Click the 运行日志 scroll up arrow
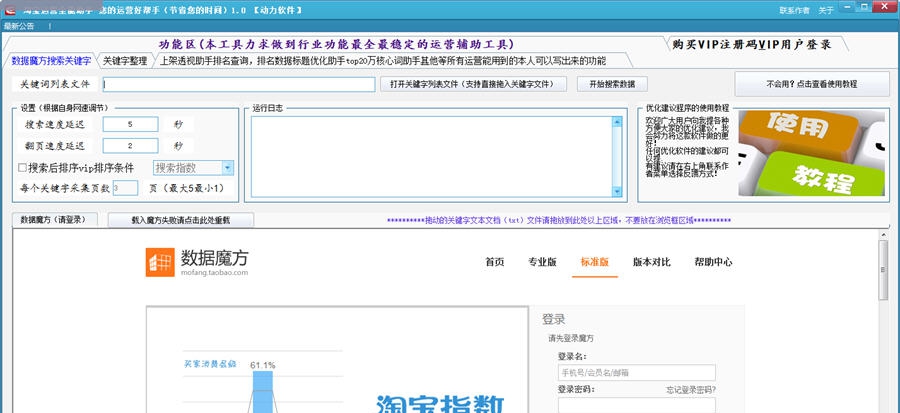 [x=617, y=122]
